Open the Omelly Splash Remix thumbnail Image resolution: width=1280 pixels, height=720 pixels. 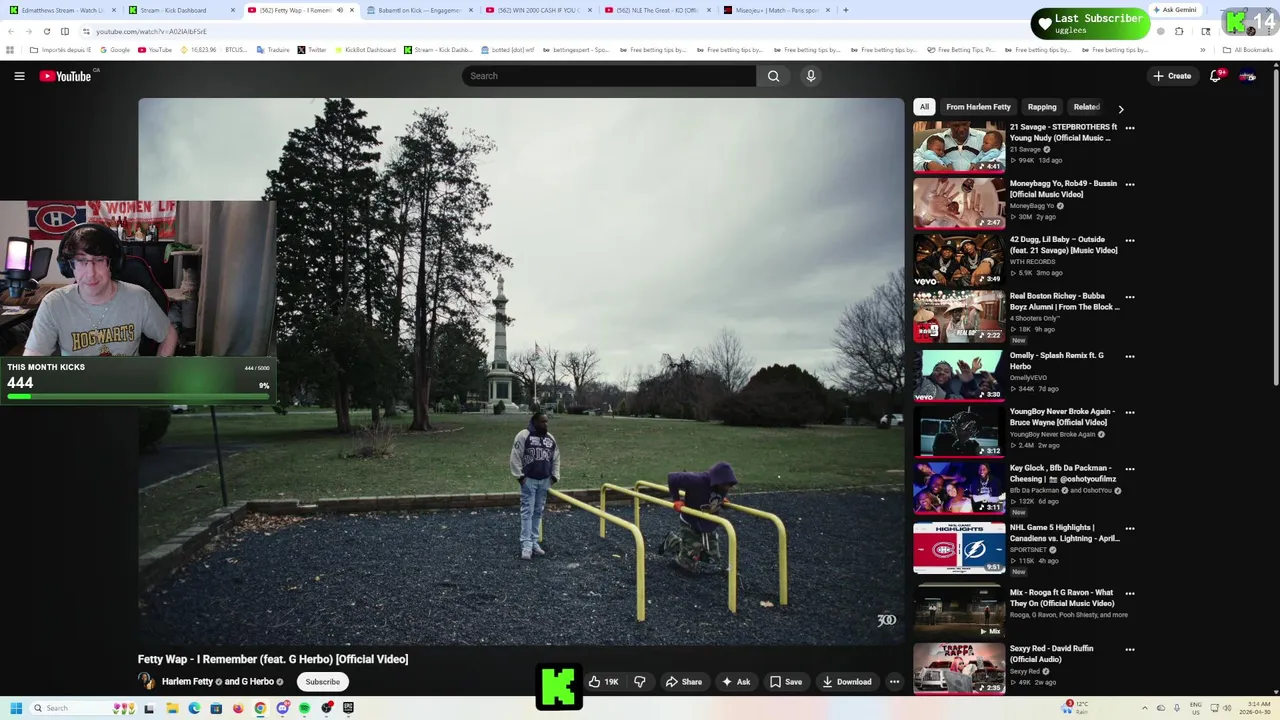[959, 376]
